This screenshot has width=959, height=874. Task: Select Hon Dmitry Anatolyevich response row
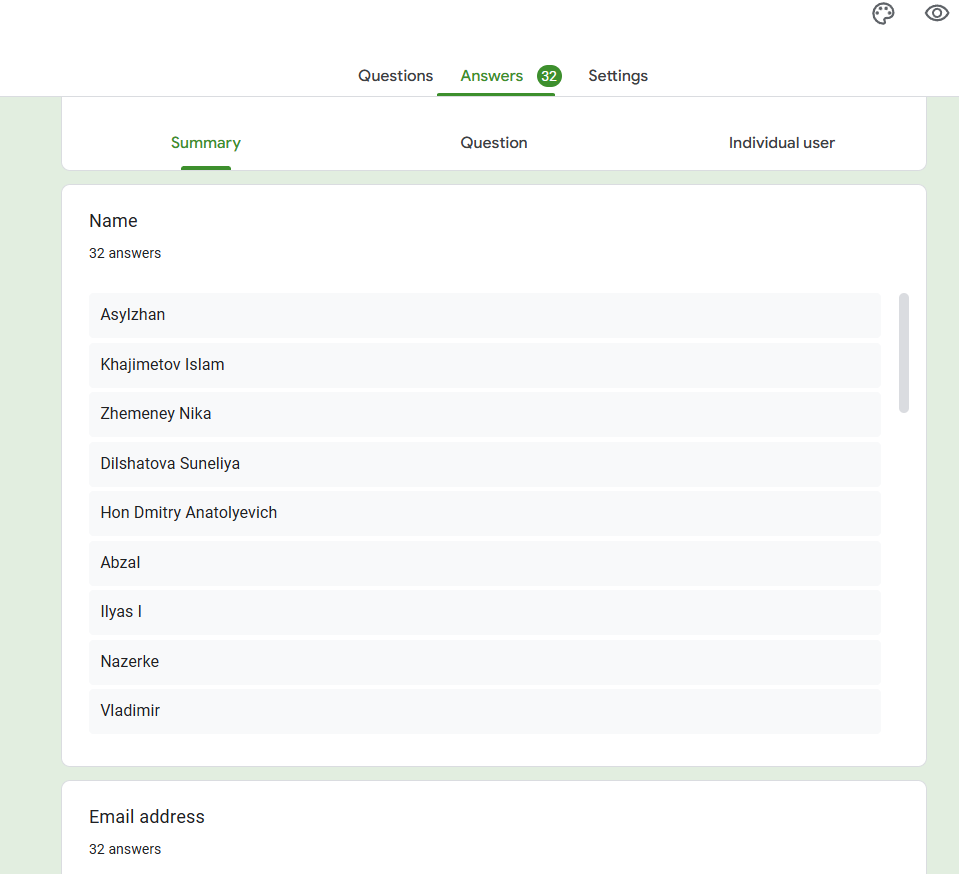coord(484,513)
